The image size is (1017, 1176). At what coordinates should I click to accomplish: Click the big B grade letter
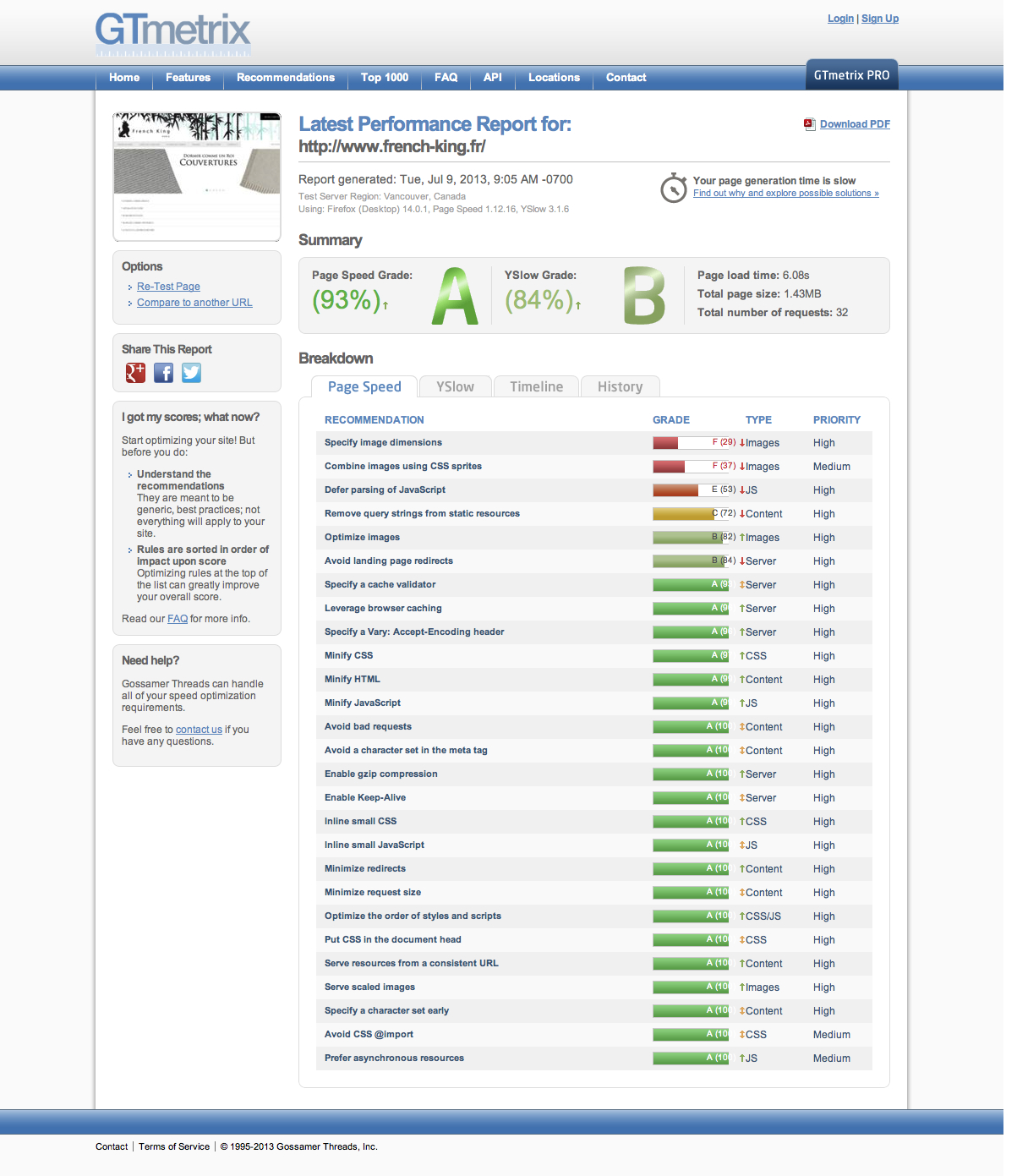click(x=644, y=296)
